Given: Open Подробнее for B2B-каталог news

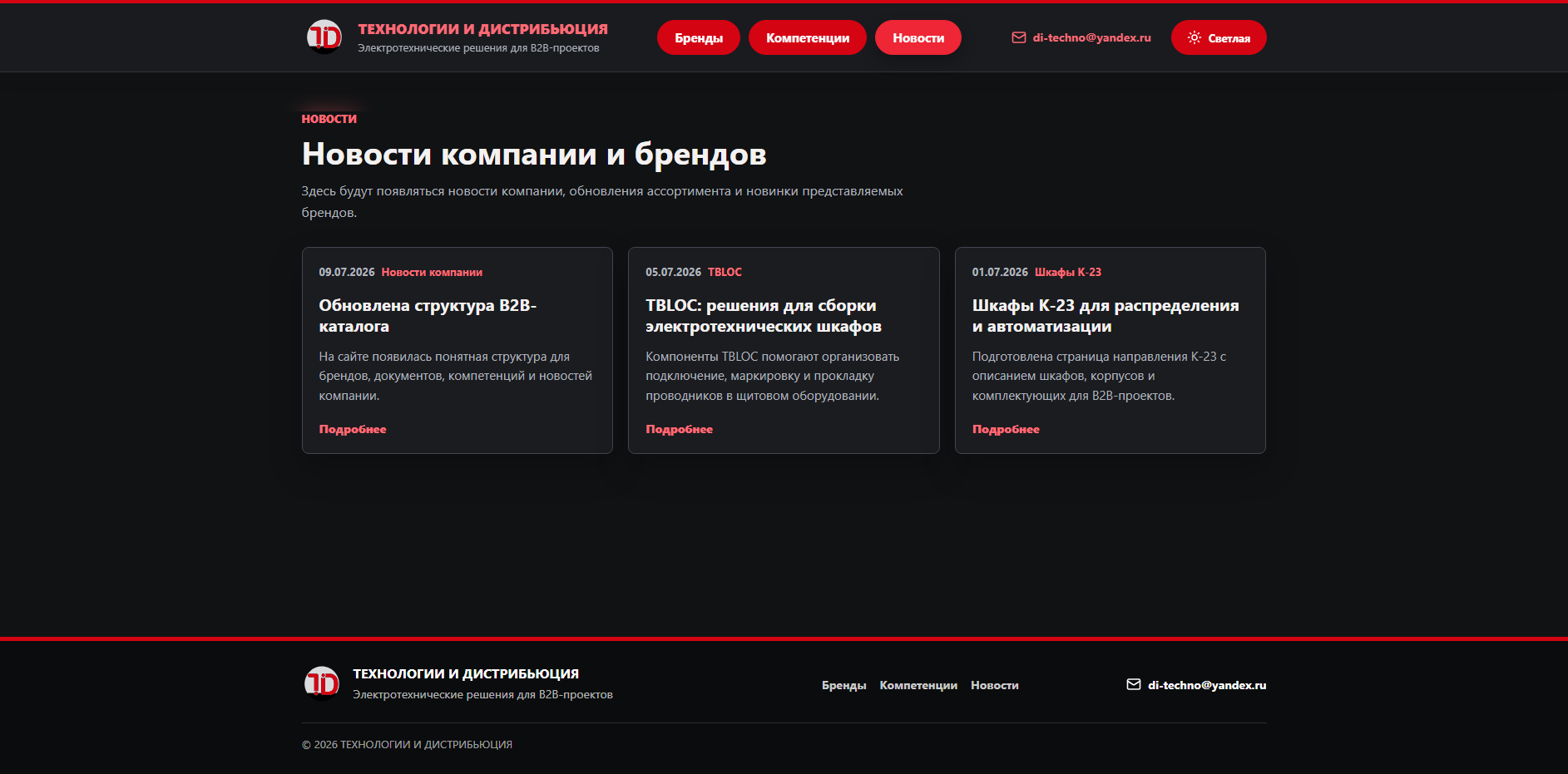Looking at the screenshot, I should tap(353, 429).
